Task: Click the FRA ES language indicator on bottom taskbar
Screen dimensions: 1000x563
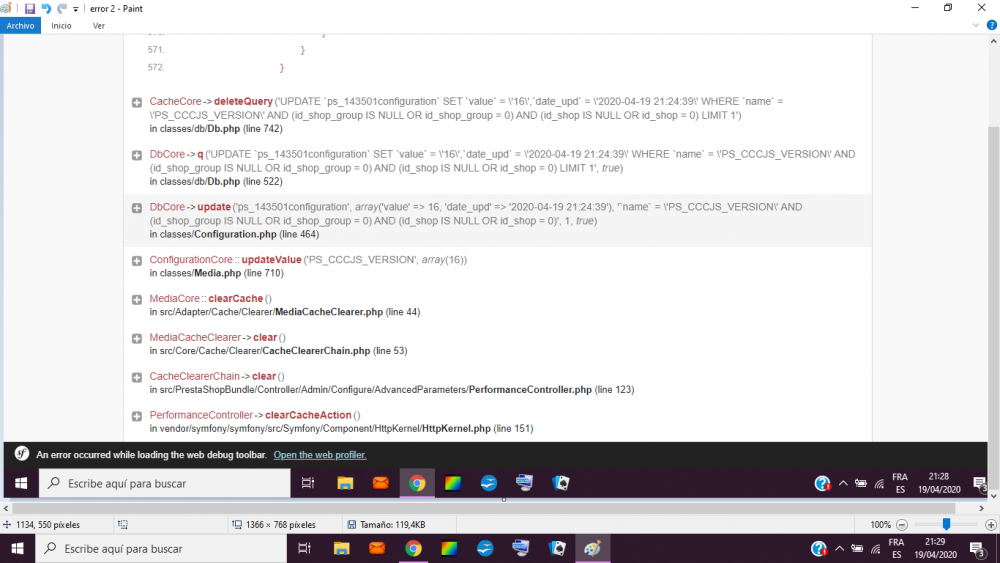Action: point(897,548)
